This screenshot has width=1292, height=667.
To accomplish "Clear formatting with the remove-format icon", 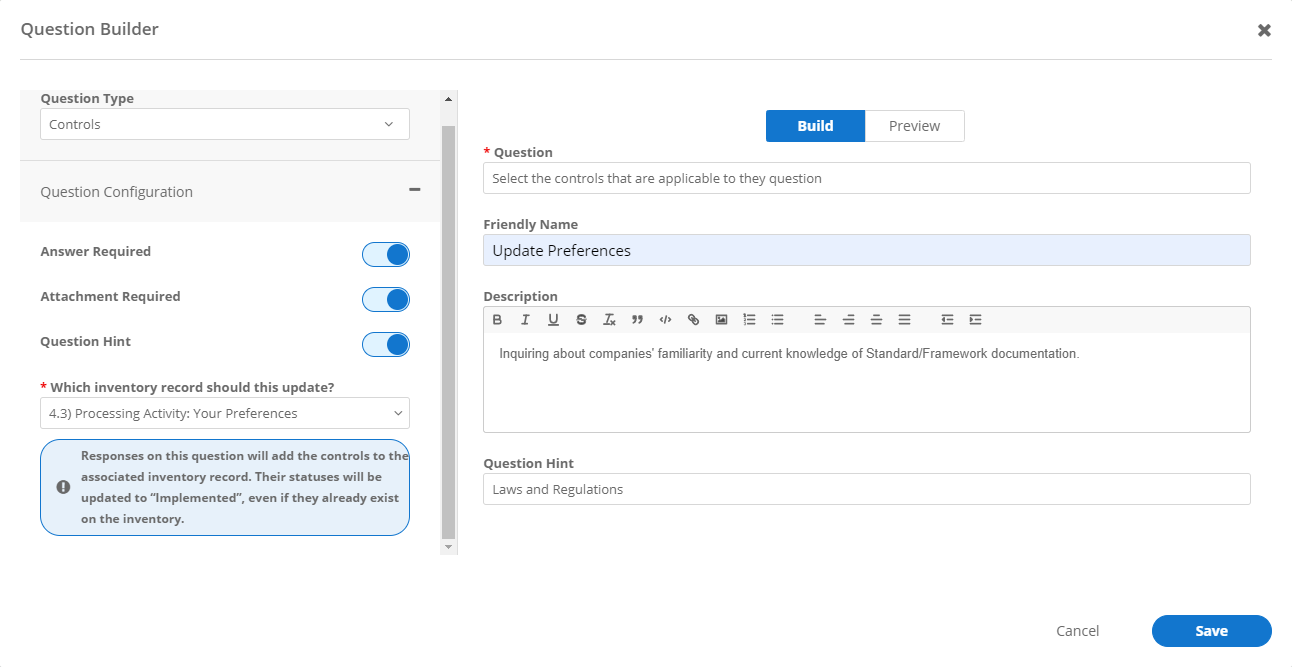I will point(609,319).
